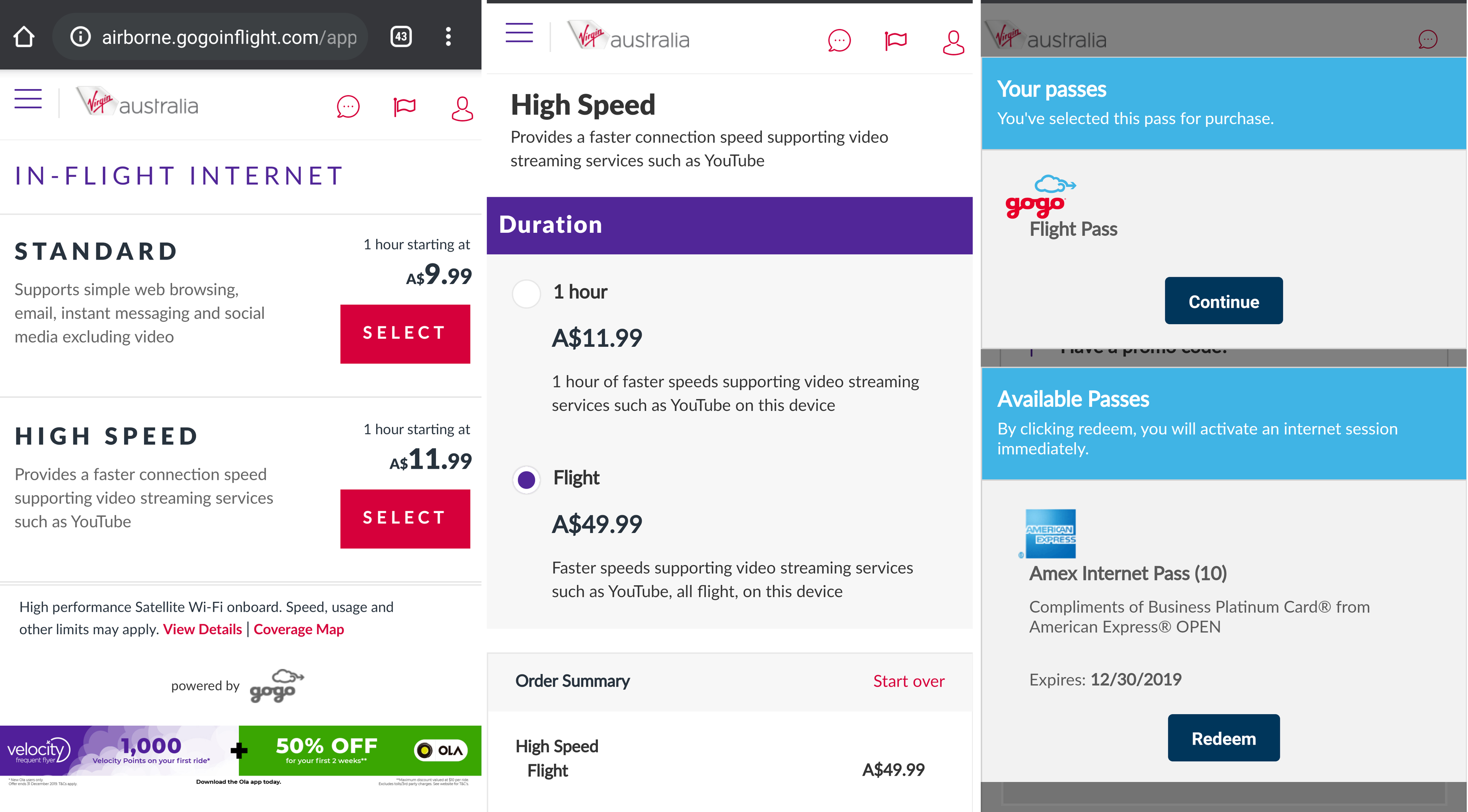Click the site info icon in address bar
This screenshot has height=812, width=1468.
coord(80,37)
